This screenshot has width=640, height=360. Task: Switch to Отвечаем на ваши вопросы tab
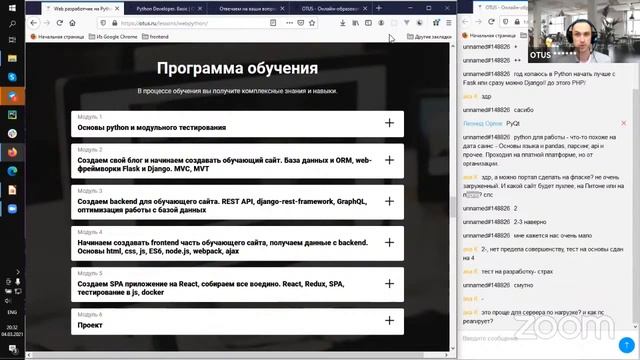tap(248, 9)
